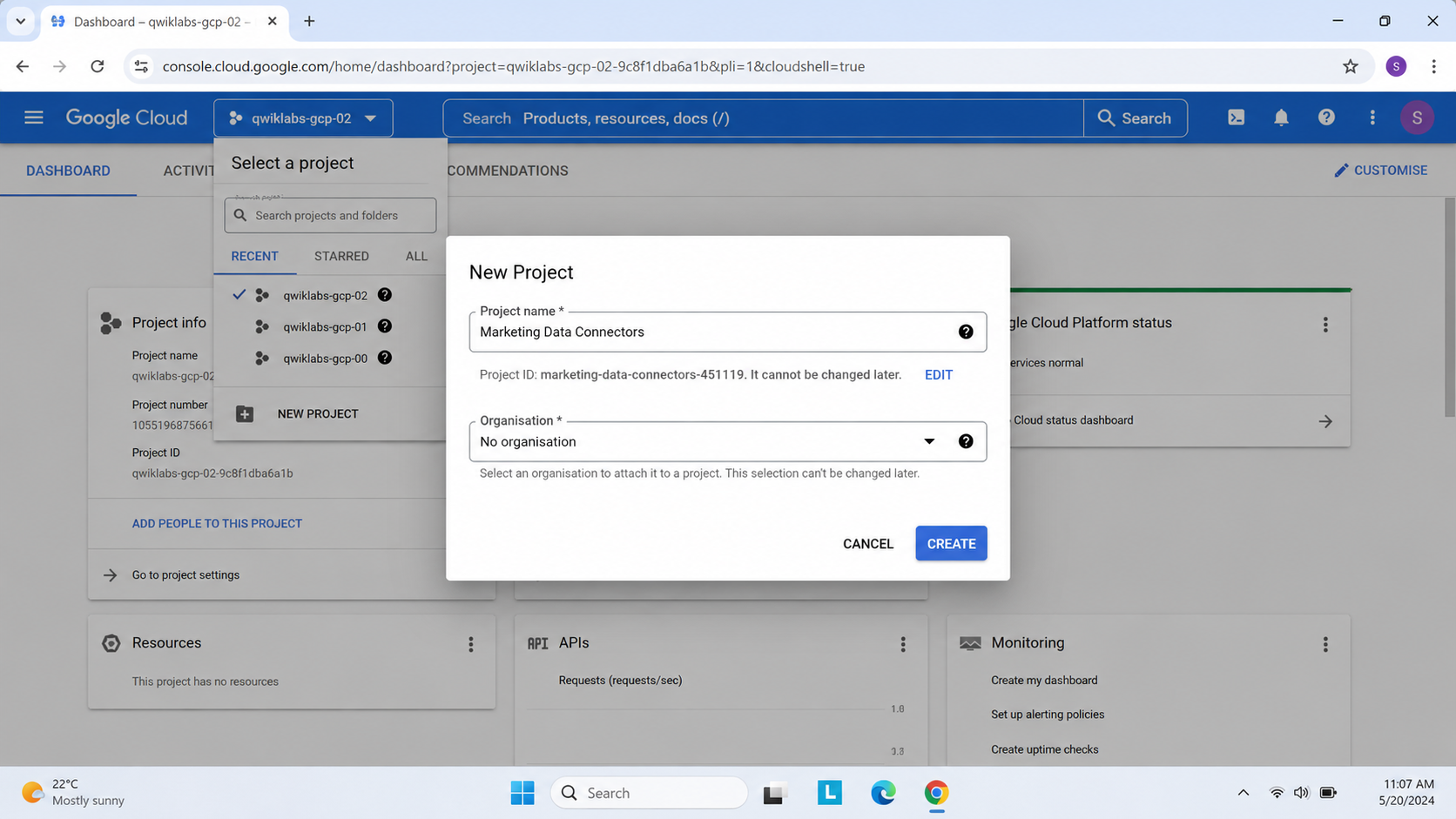The height and width of the screenshot is (819, 1456).
Task: Click the Cloud status dashboard arrow
Action: [1325, 421]
